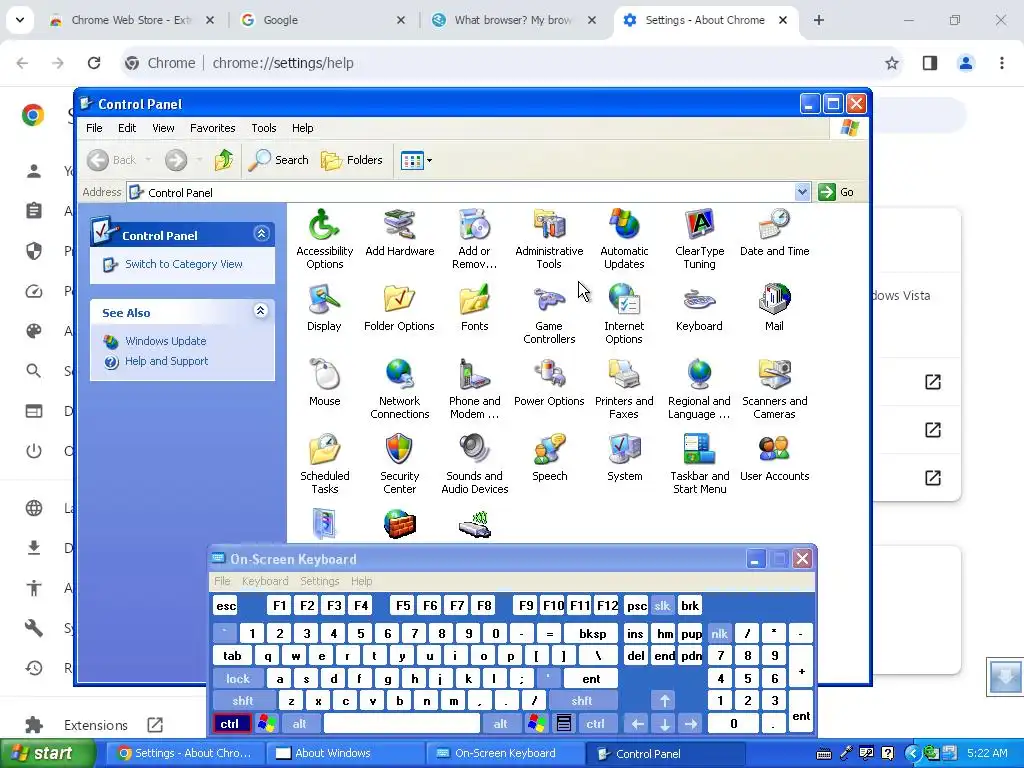Click the Go button beside Address bar
This screenshot has height=768, width=1024.
tap(837, 192)
